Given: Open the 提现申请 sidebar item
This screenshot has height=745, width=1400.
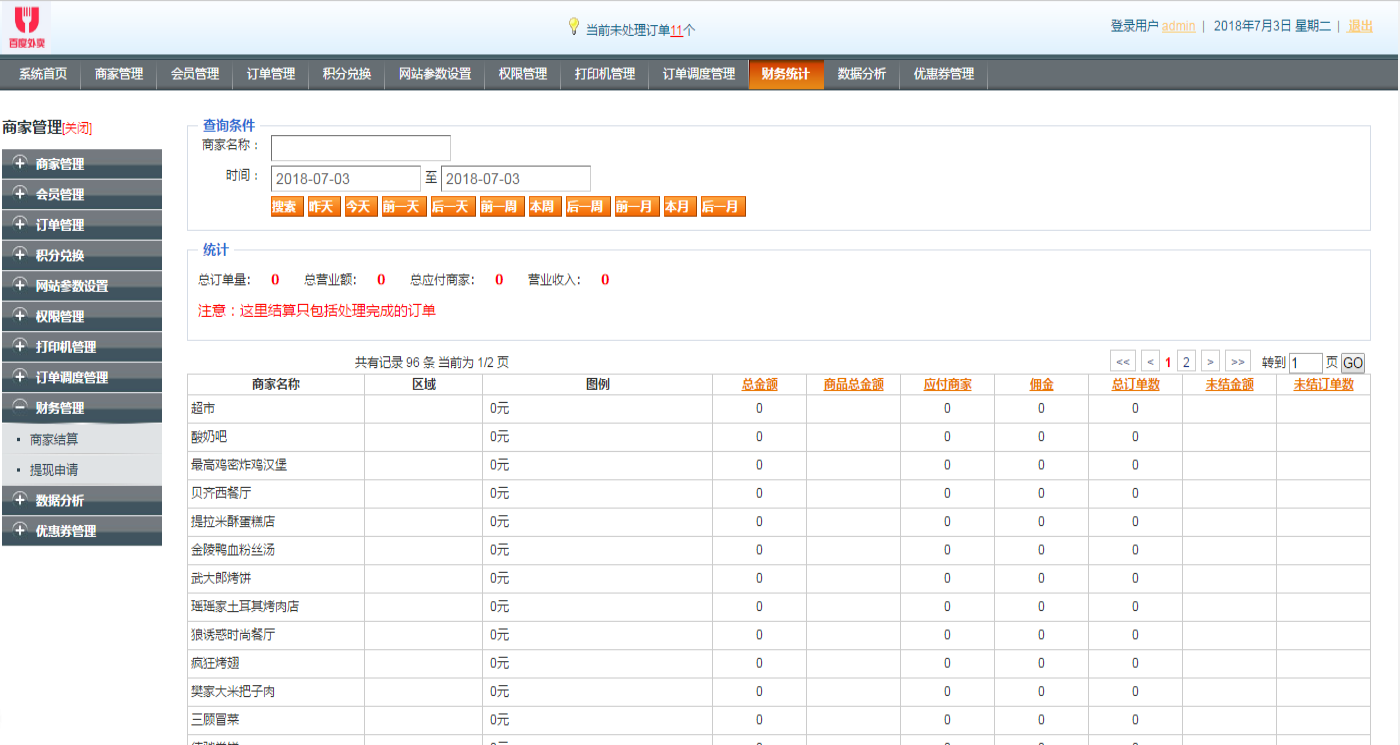Looking at the screenshot, I should pos(54,470).
